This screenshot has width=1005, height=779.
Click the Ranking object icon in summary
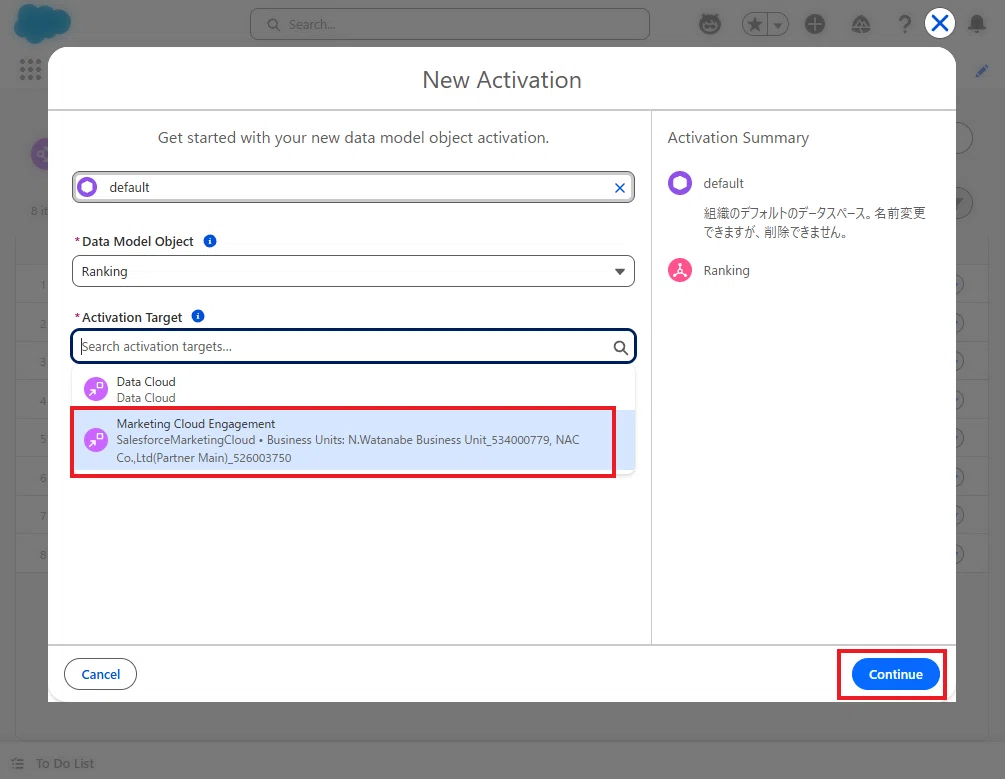click(x=680, y=270)
